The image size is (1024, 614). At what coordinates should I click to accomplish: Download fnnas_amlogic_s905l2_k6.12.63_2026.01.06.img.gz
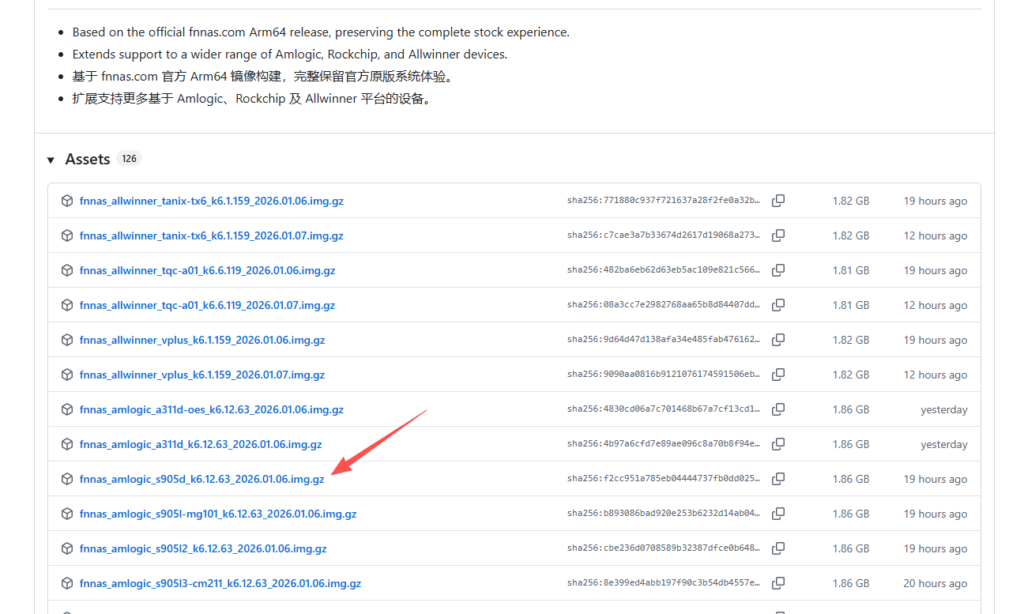click(x=203, y=549)
